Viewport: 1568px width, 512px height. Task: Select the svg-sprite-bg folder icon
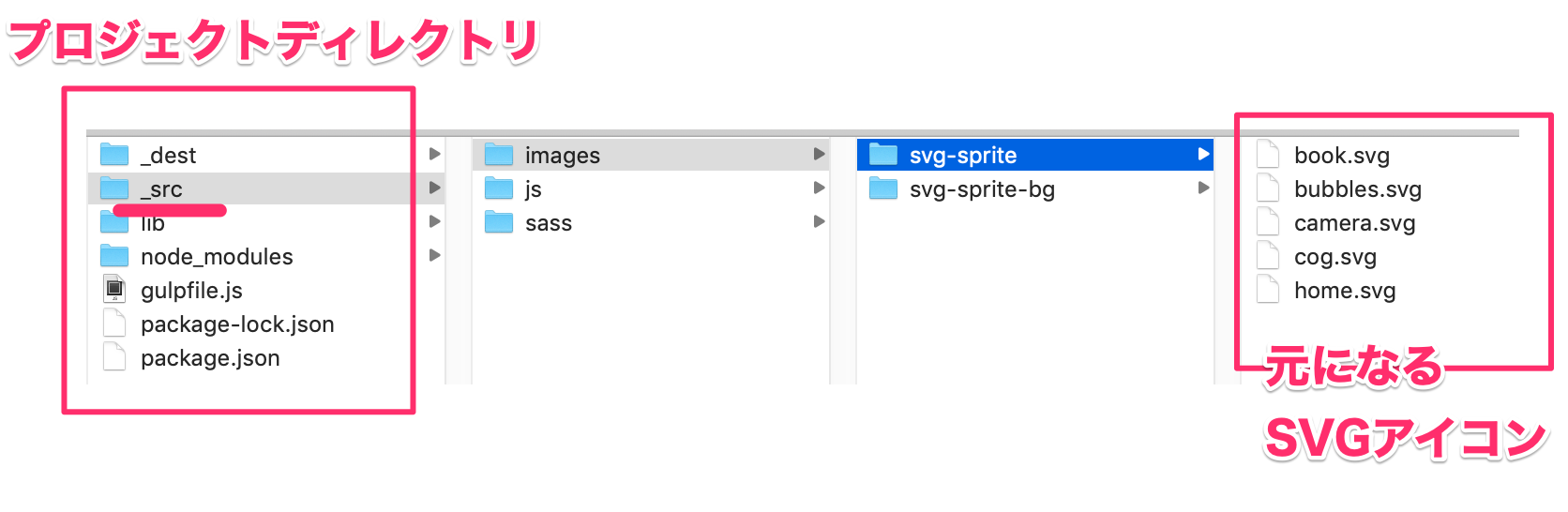[x=883, y=188]
